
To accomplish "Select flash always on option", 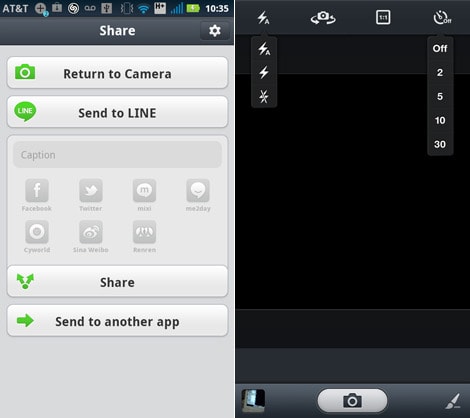I will [x=264, y=72].
